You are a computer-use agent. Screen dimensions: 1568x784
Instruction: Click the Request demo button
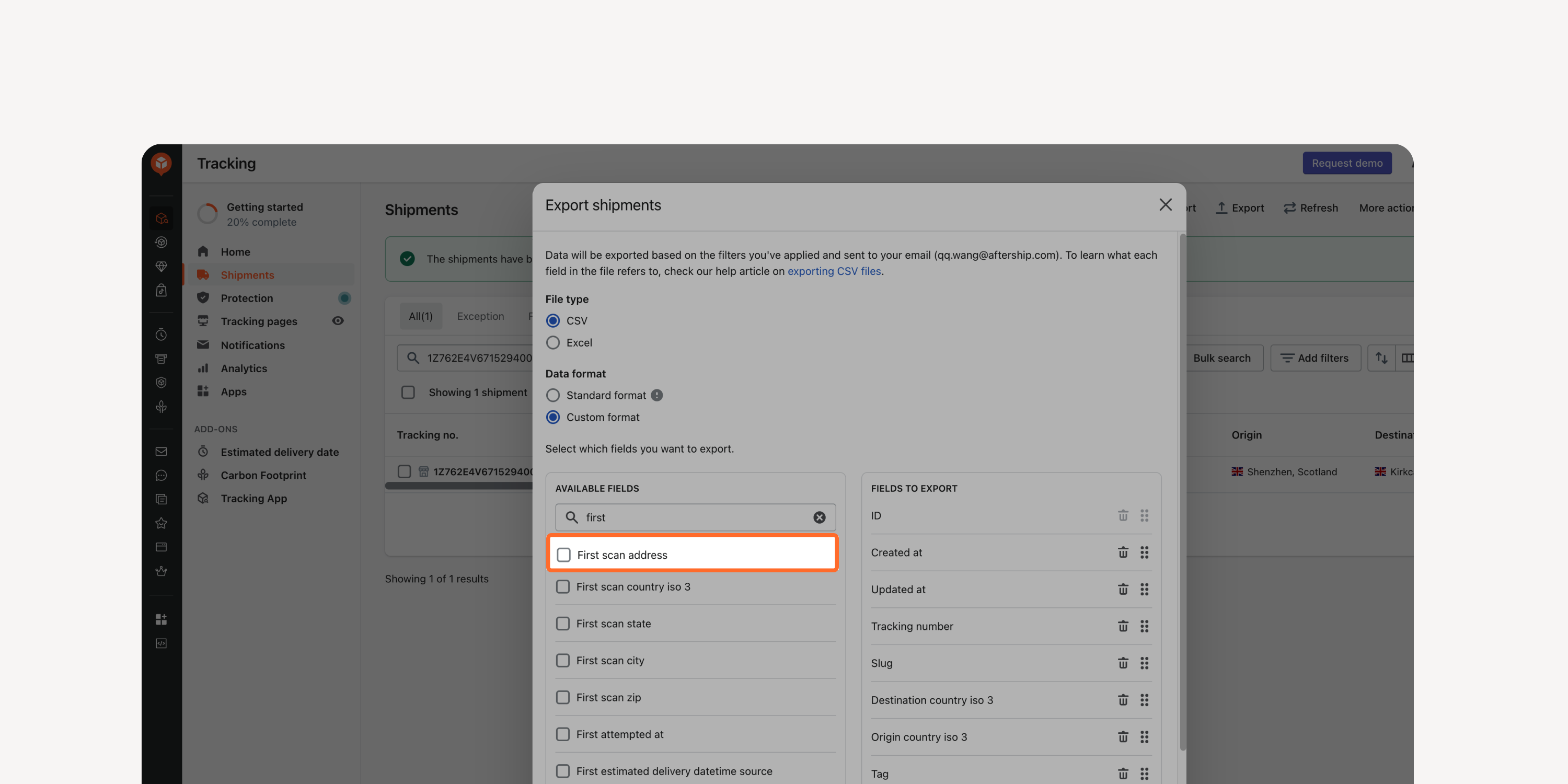pyautogui.click(x=1347, y=163)
